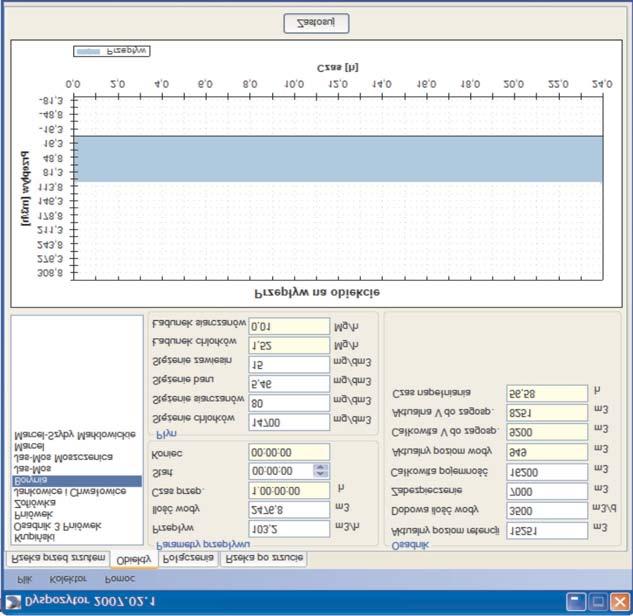Click the Całkowita pojemność field 16200
The width and height of the screenshot is (633, 616).
coord(547,471)
